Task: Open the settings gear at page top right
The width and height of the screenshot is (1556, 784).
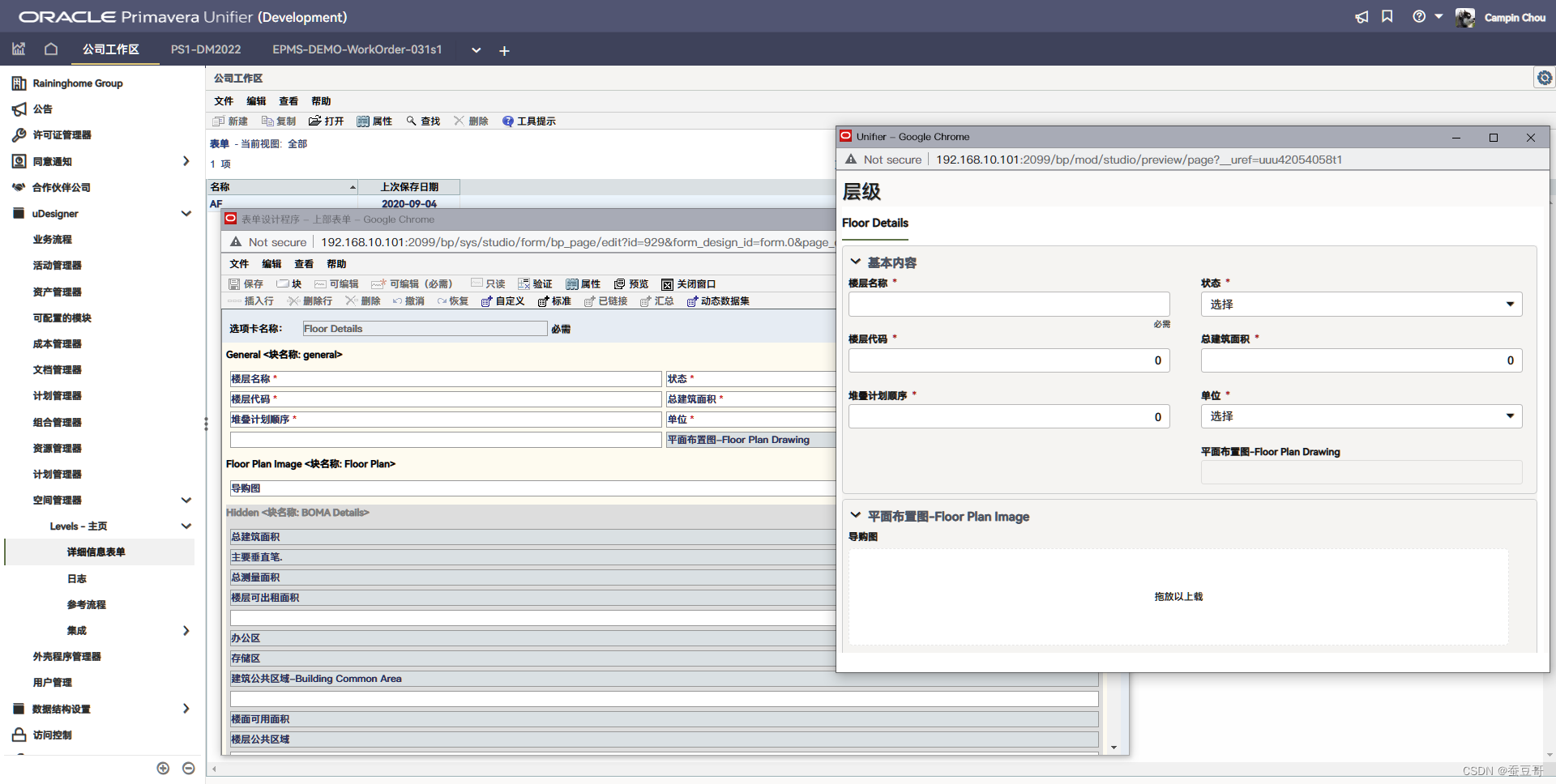Action: [1545, 78]
